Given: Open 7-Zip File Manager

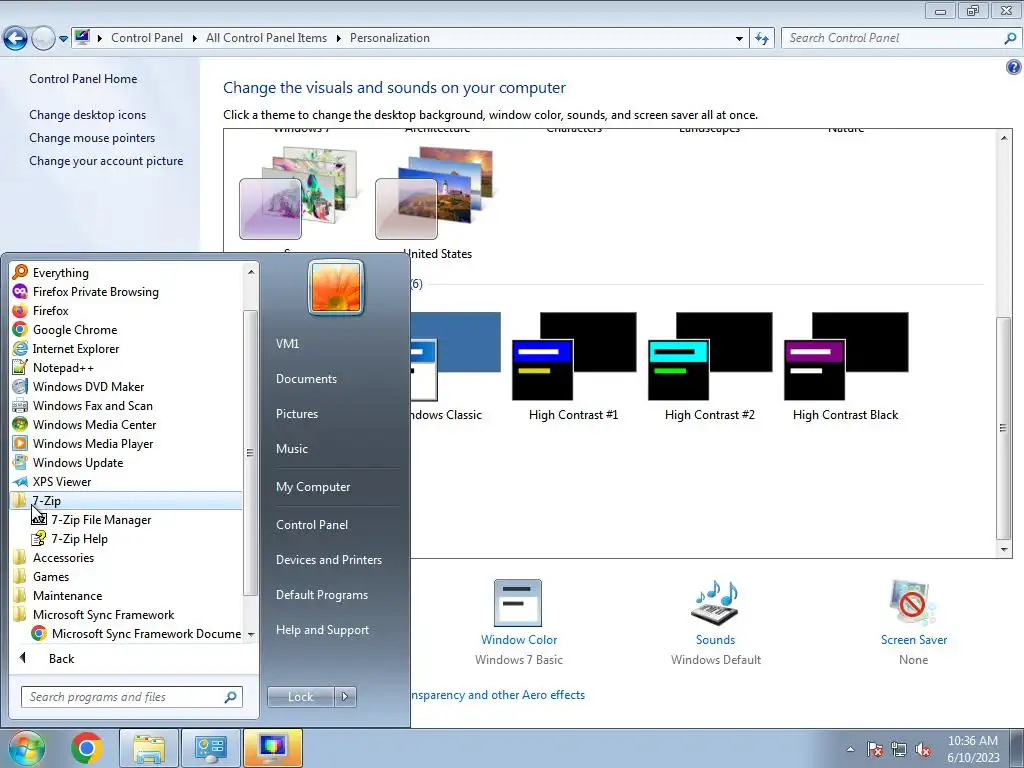Looking at the screenshot, I should pyautogui.click(x=101, y=519).
